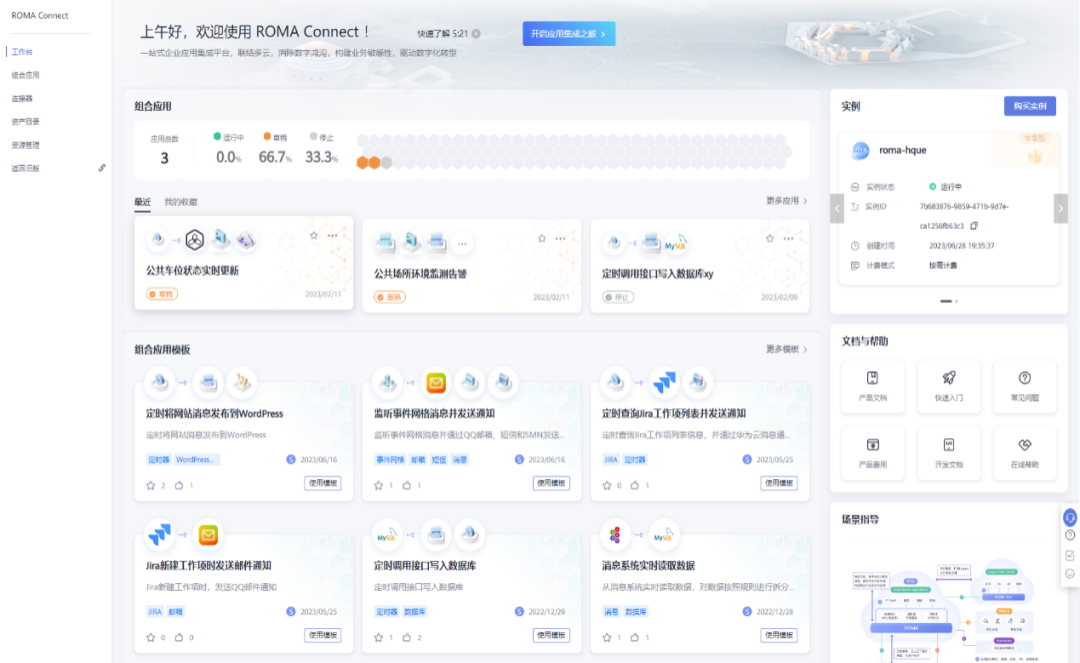This screenshot has width=1080, height=663.
Task: Select the second carousel pagination dot
Action: [956, 301]
